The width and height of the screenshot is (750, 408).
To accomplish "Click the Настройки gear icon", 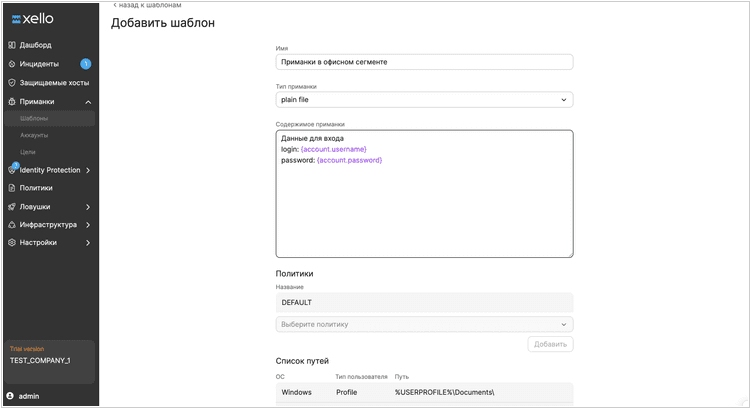I will click(x=12, y=243).
